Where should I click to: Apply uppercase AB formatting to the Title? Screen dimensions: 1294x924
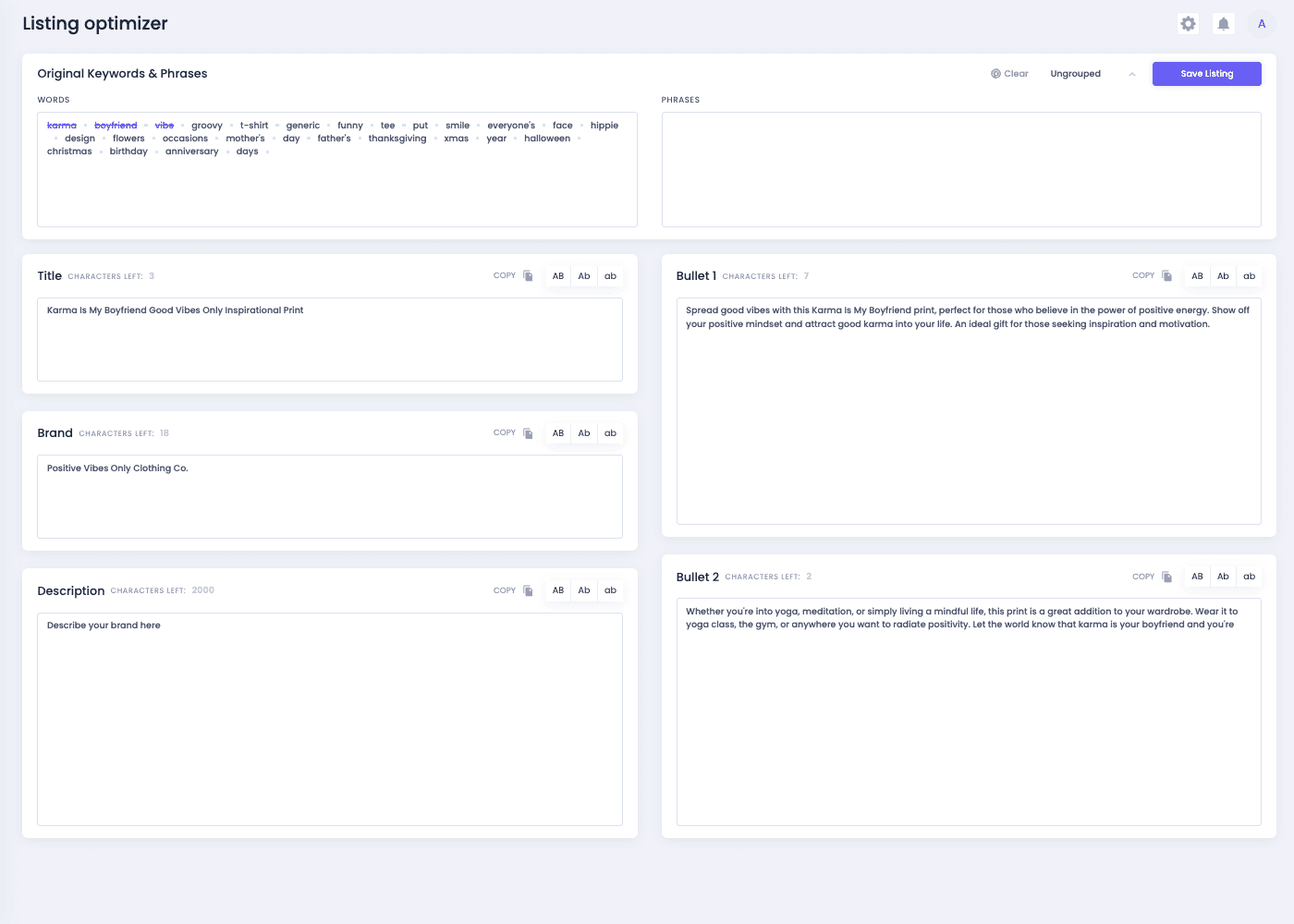click(557, 275)
